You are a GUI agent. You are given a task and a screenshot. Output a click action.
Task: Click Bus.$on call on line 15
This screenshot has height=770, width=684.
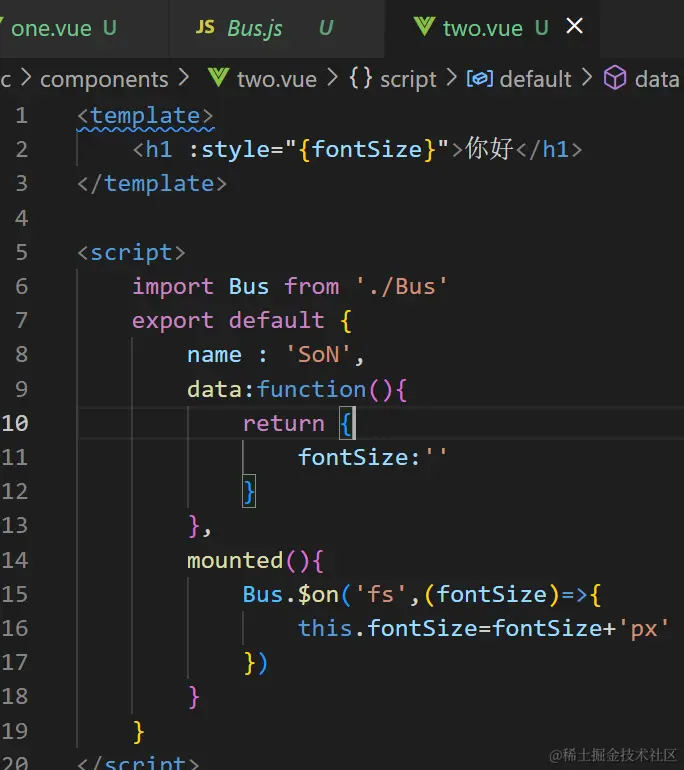(x=290, y=595)
